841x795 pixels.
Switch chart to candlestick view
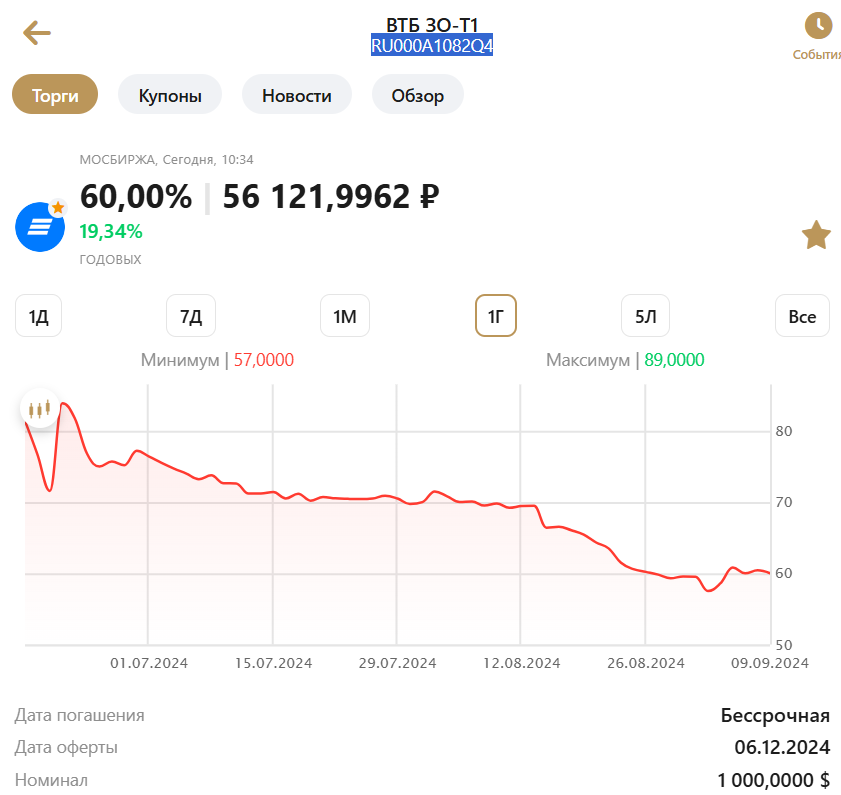click(x=40, y=408)
